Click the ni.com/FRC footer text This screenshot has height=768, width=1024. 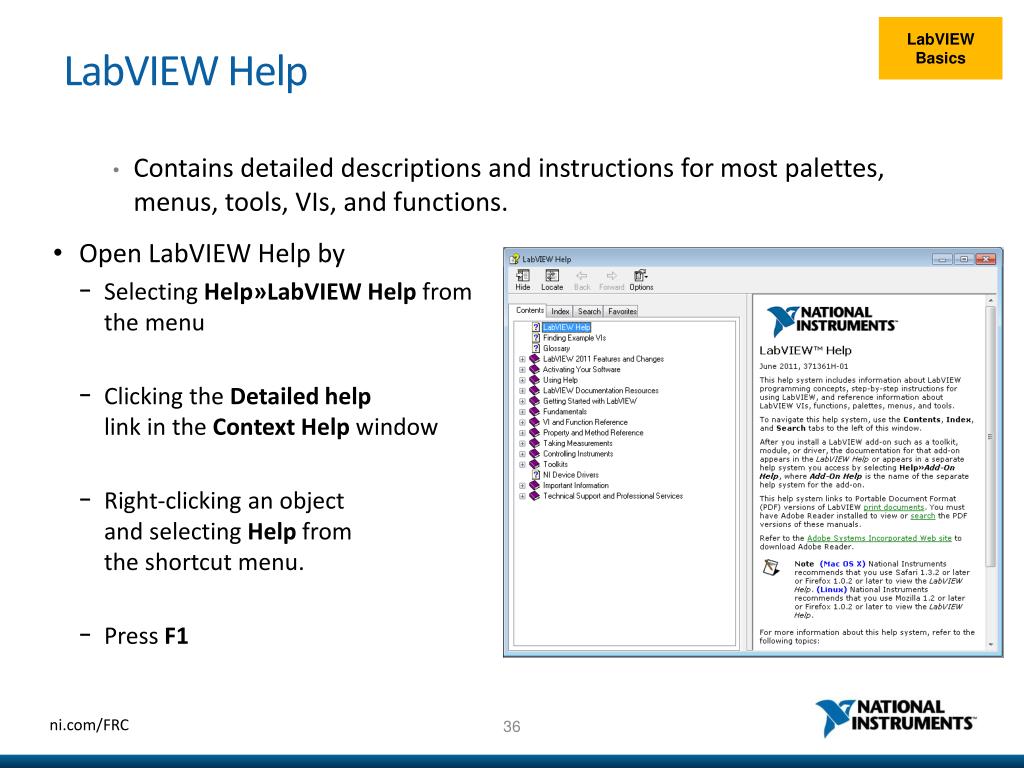pyautogui.click(x=89, y=725)
